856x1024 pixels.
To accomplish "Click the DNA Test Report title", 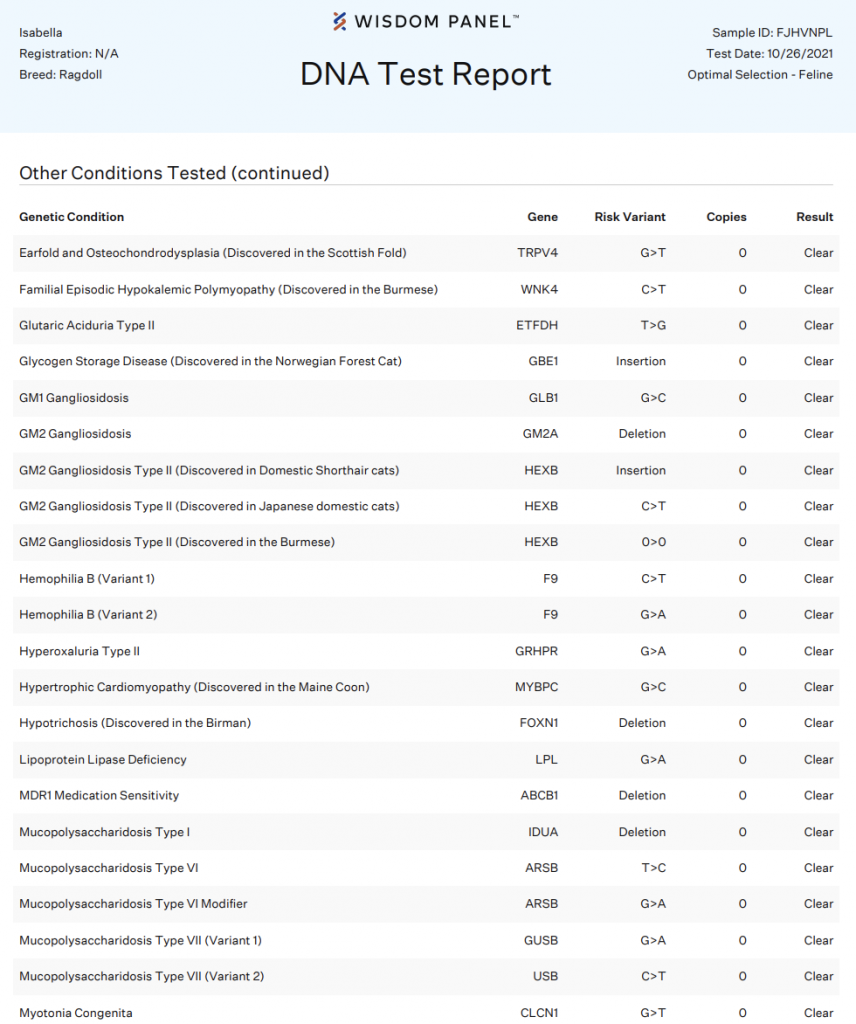I will click(426, 74).
